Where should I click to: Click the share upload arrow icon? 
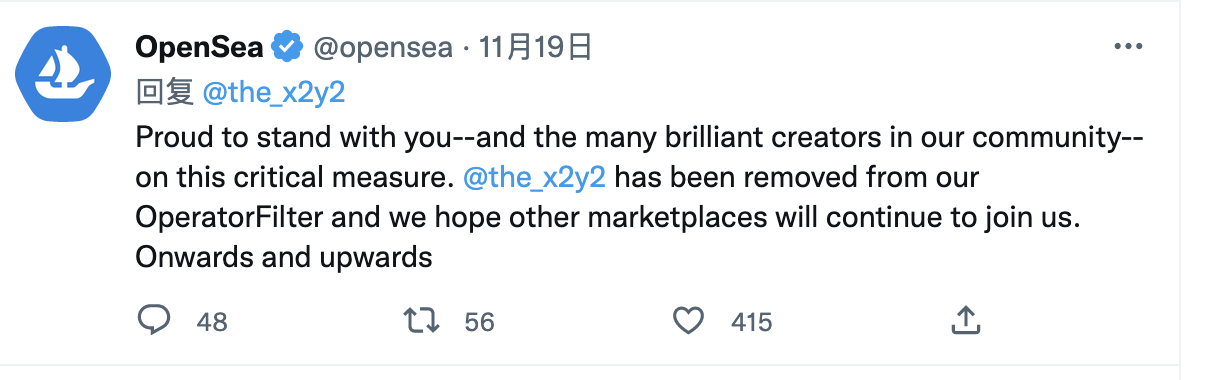click(964, 320)
